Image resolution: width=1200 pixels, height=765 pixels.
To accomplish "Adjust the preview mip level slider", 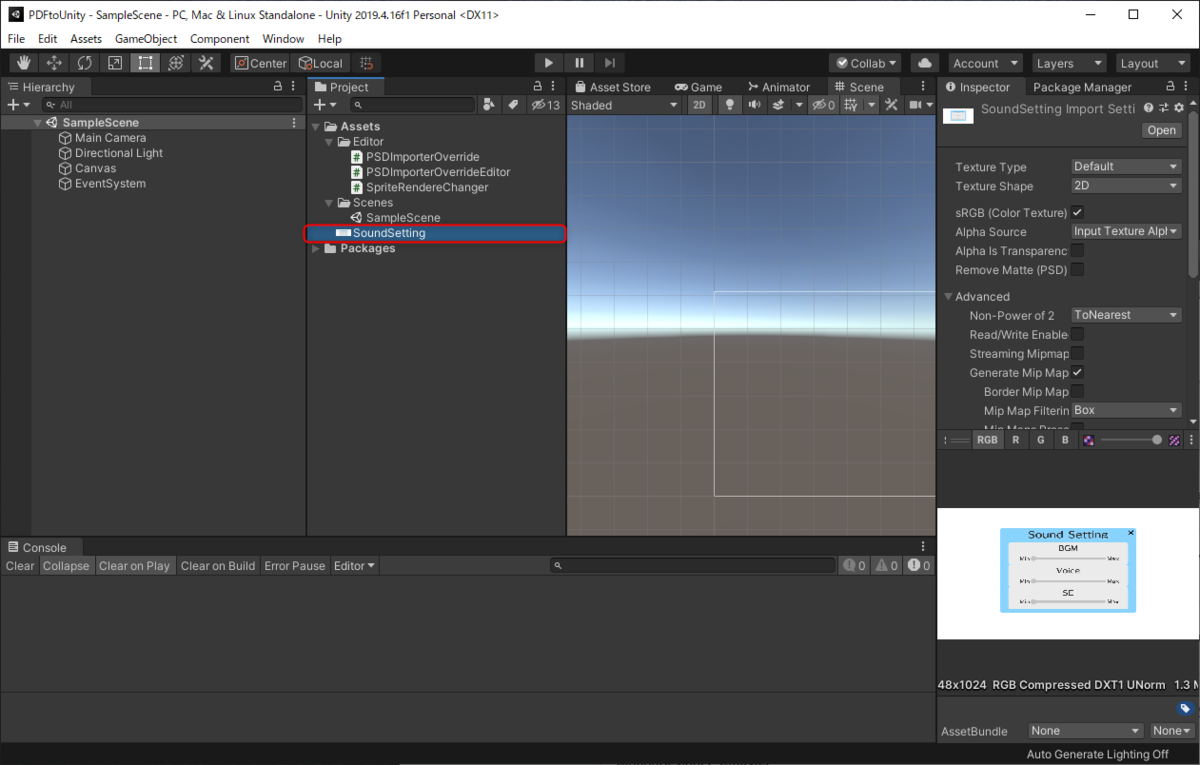I will (1132, 440).
